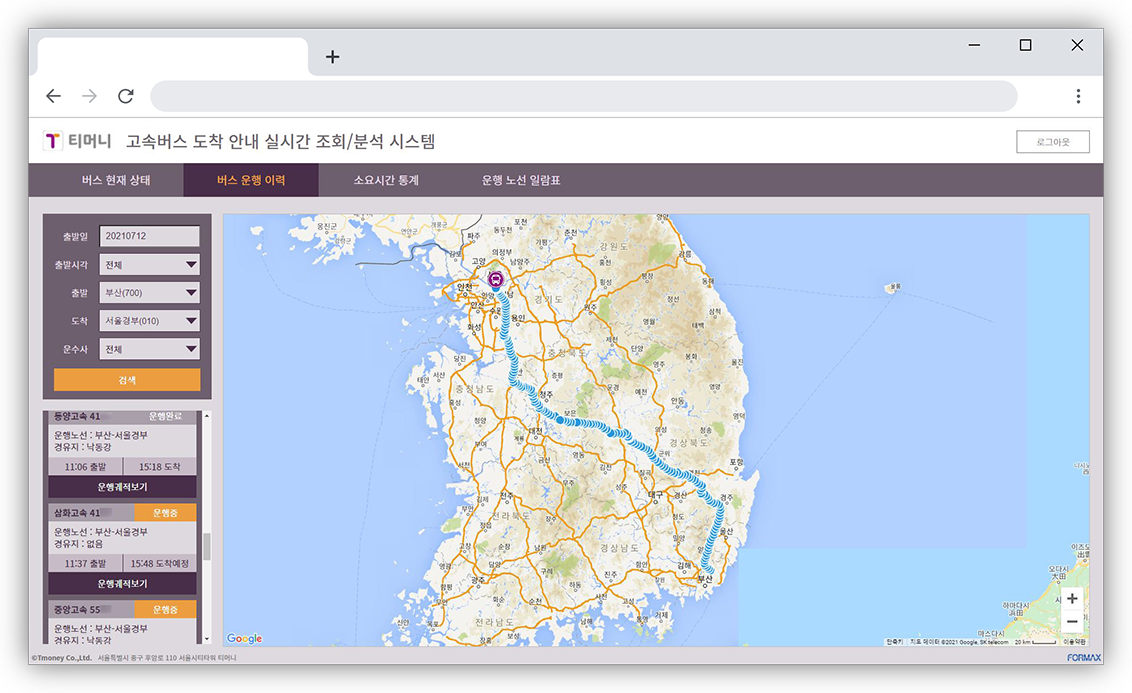Screen dimensions: 1132x693
Task: Expand the 출발시각 dropdown
Action: point(148,265)
